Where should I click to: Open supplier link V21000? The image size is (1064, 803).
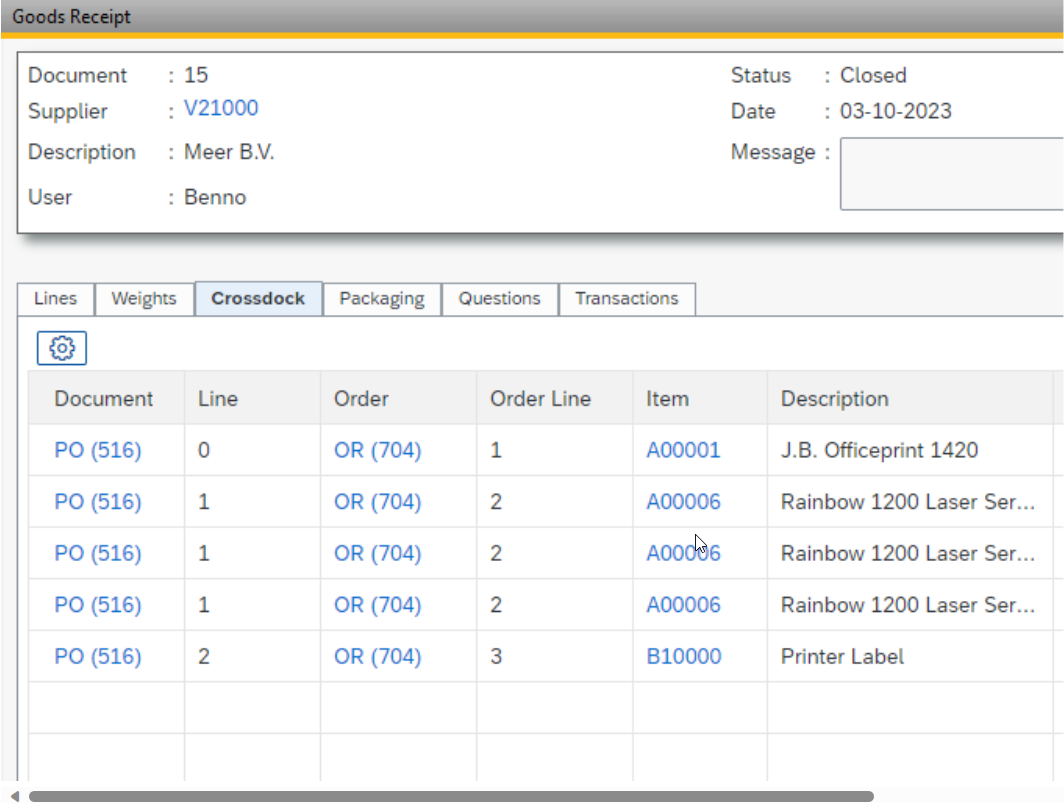coord(221,109)
